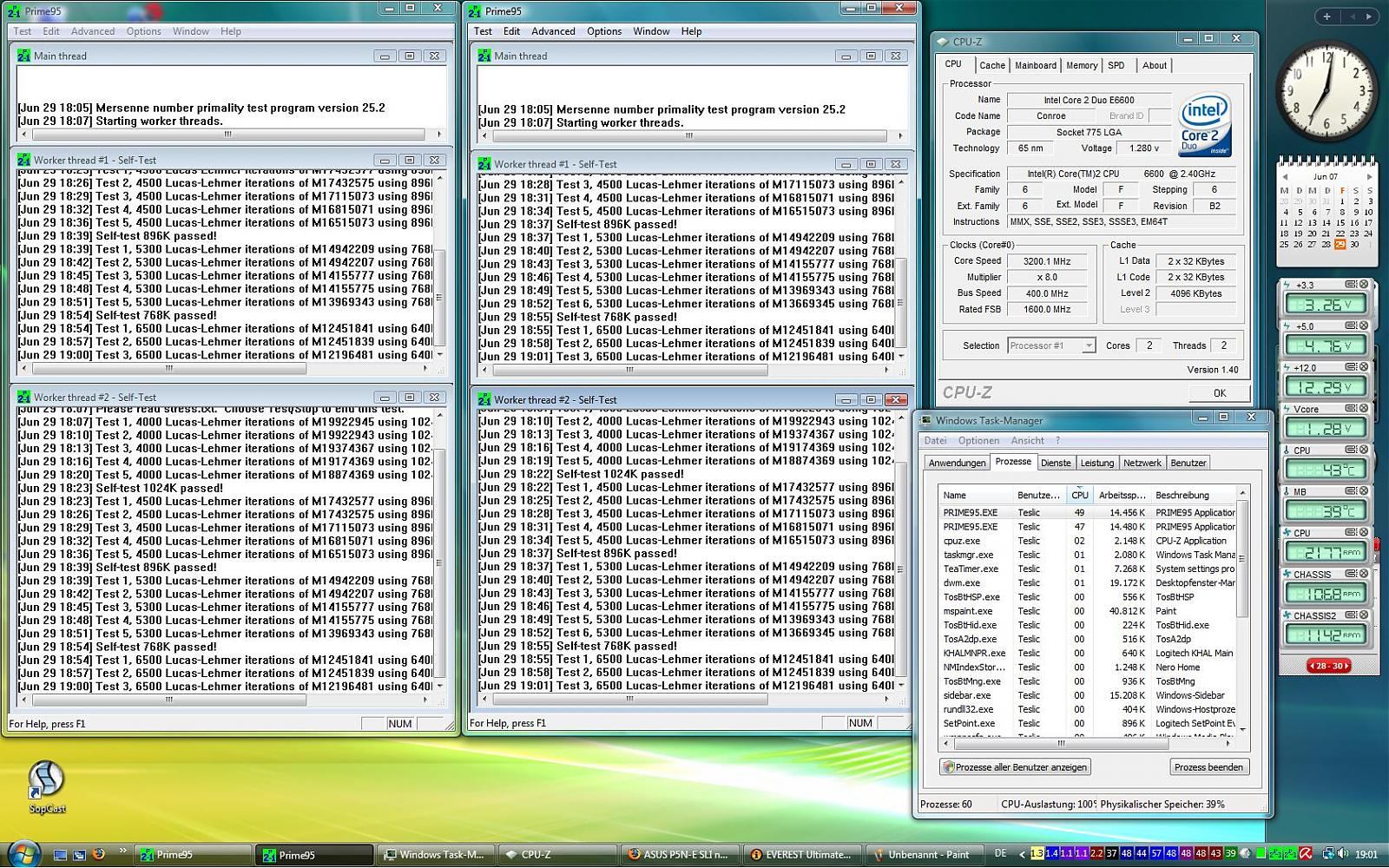This screenshot has width=1389, height=868.
Task: Select cpuz.exe row in process list
Action: pyautogui.click(x=1089, y=541)
